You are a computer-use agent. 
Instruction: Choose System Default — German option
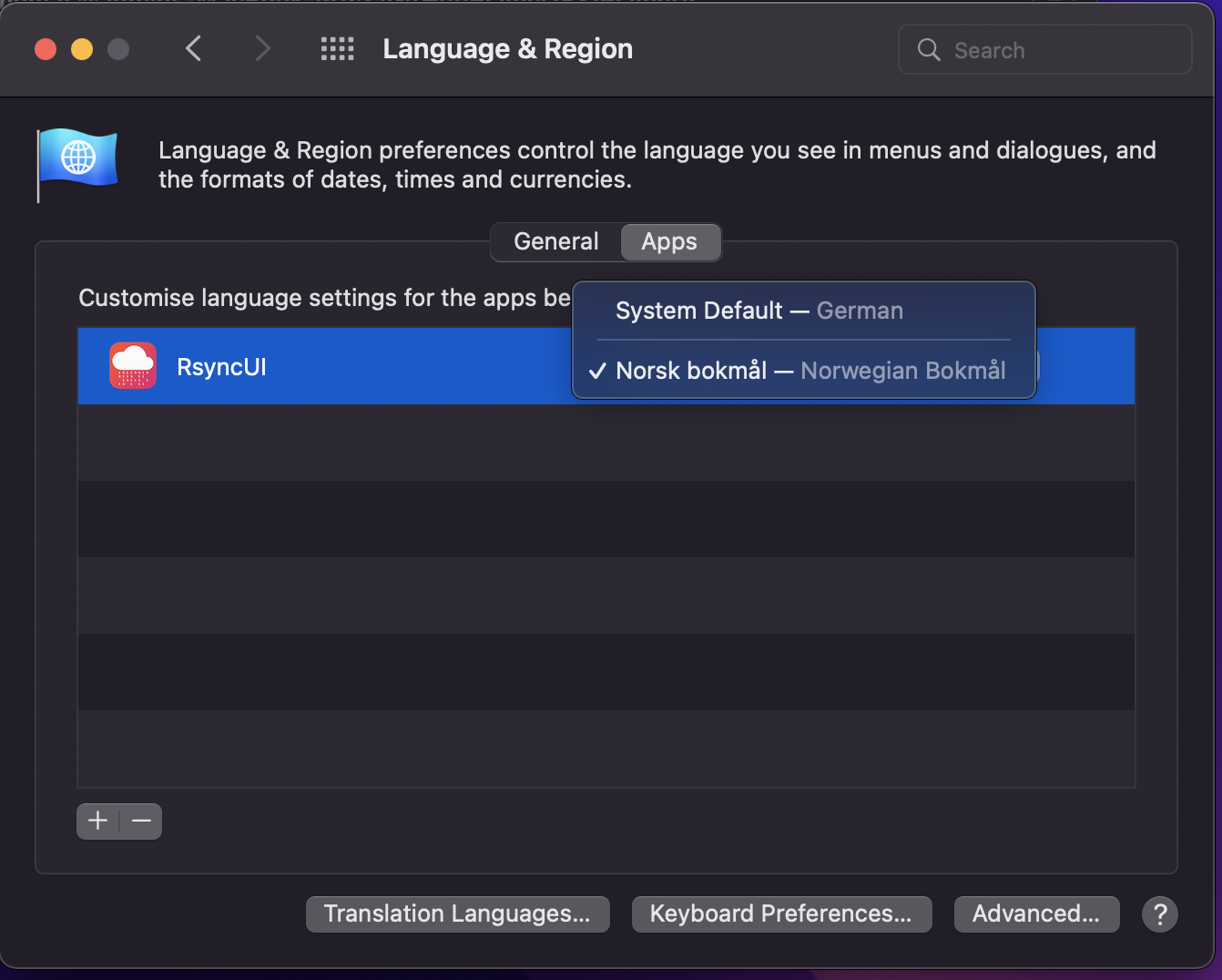click(x=759, y=311)
